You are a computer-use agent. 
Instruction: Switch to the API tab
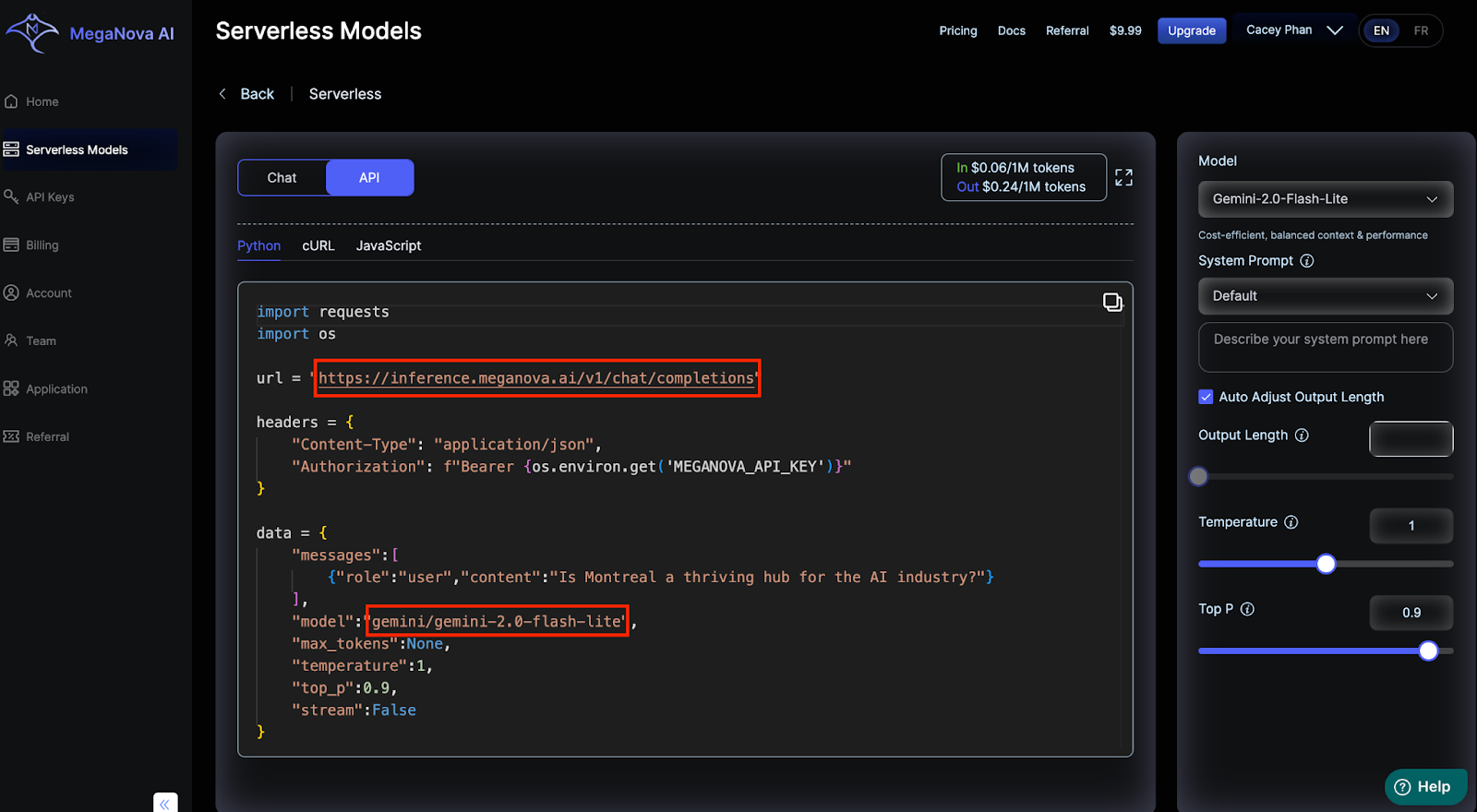[369, 178]
